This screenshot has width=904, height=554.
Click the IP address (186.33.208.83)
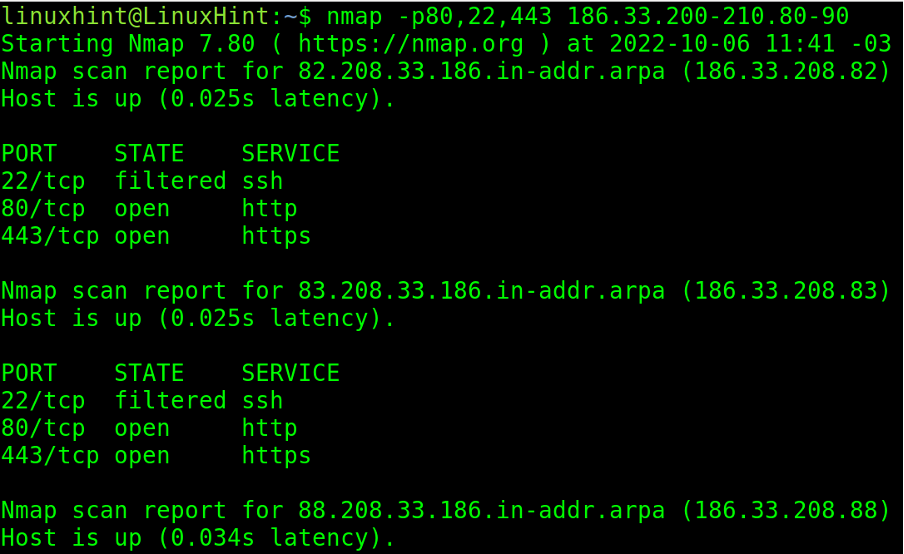click(786, 292)
